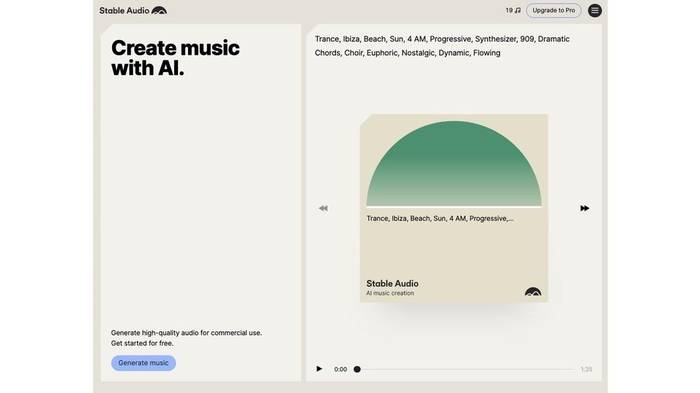Image resolution: width=700 pixels, height=393 pixels.
Task: Click the Stable Audio logo icon on card
Action: click(533, 292)
